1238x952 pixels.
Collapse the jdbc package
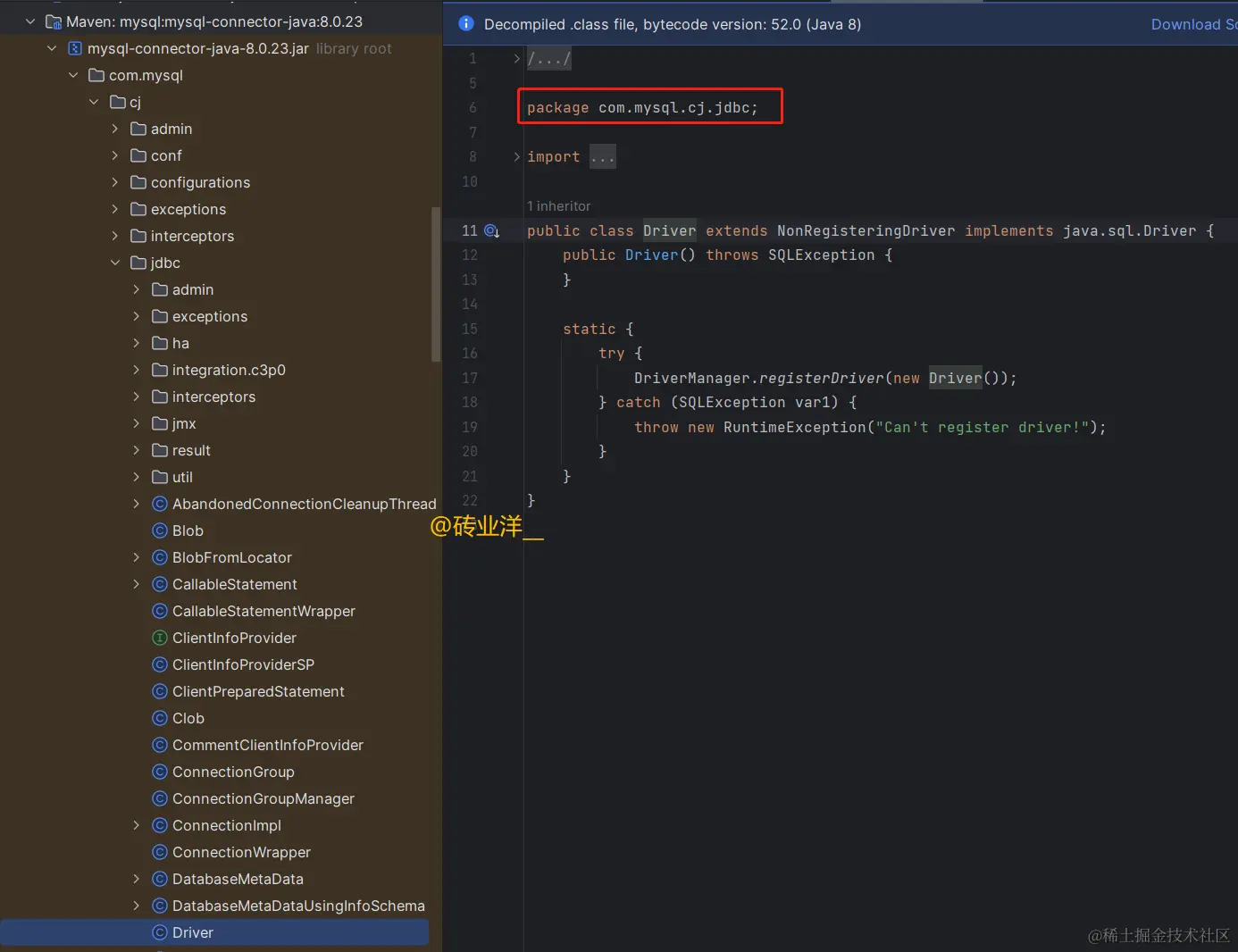coord(115,263)
